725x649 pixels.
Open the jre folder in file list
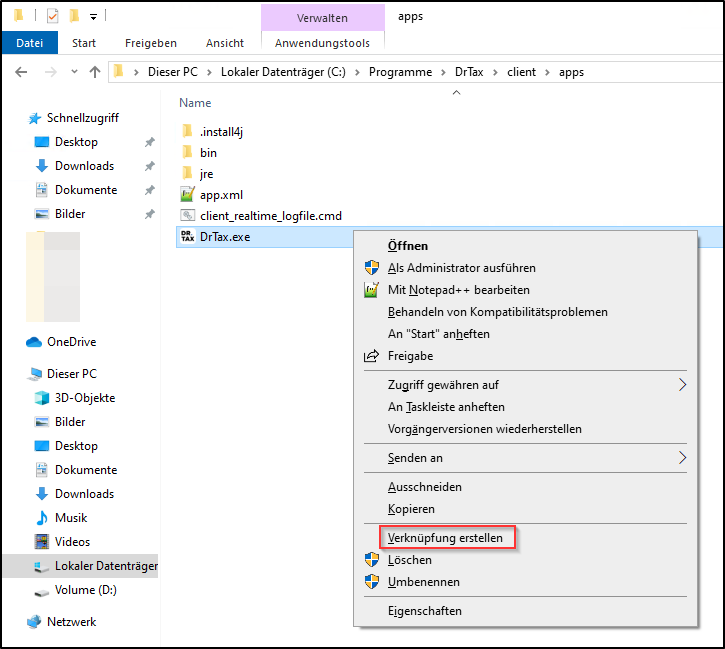pos(206,174)
